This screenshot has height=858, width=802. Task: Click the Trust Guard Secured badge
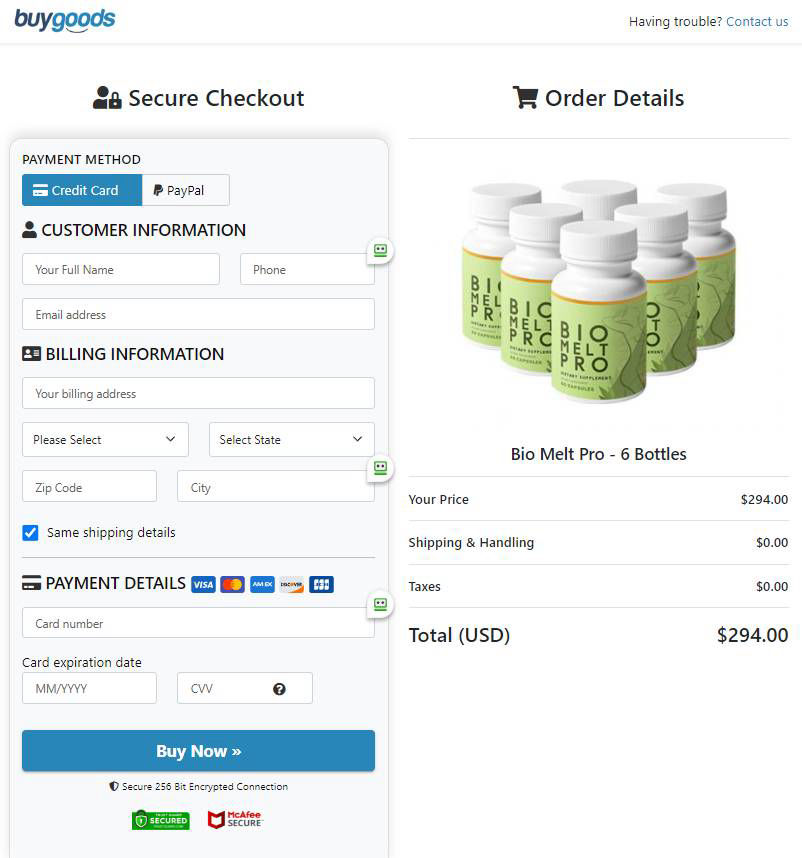point(161,819)
